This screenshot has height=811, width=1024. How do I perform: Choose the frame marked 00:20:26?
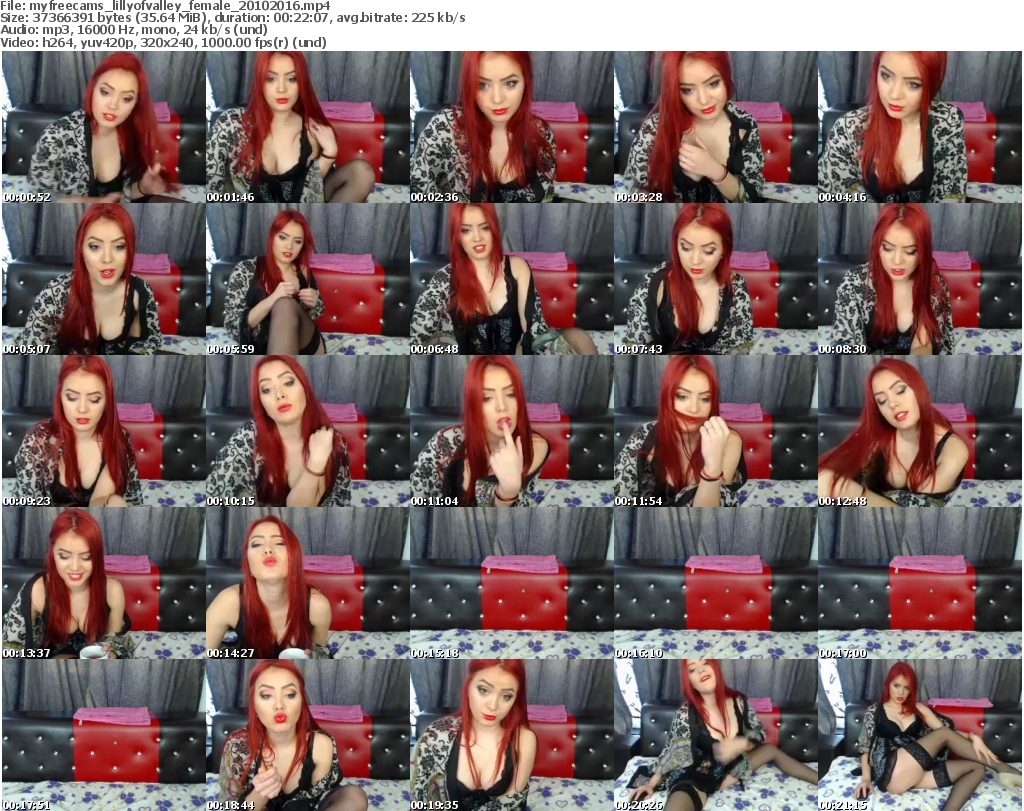coord(715,735)
